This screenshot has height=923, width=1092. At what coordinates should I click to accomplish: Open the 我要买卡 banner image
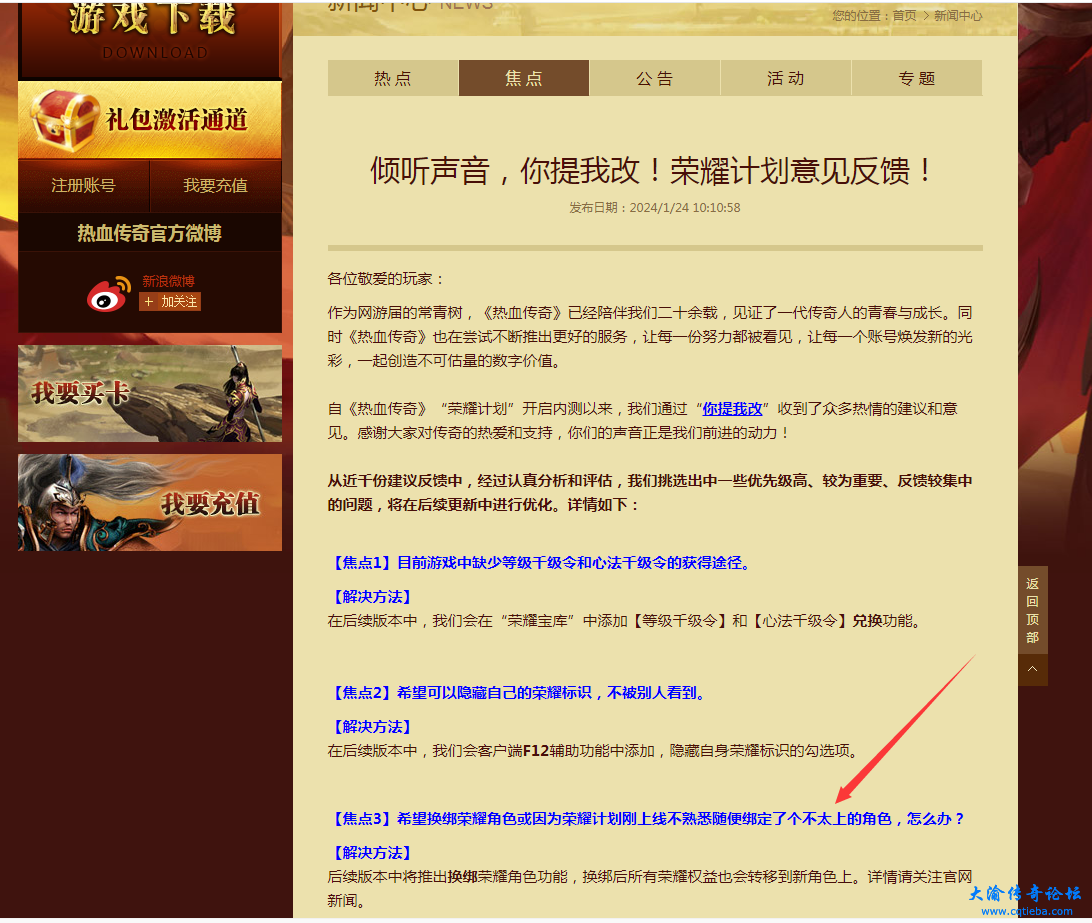[150, 394]
